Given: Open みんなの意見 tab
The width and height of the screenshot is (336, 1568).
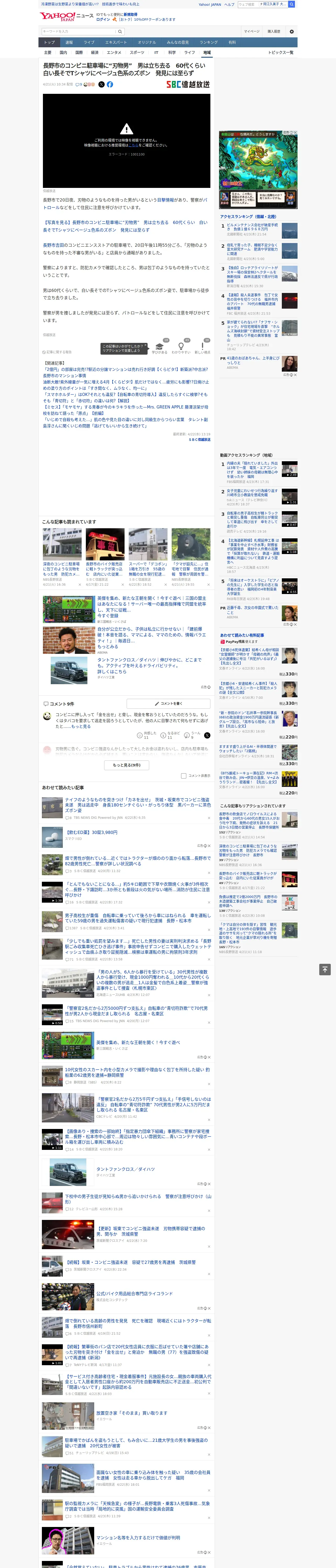Looking at the screenshot, I should [178, 43].
